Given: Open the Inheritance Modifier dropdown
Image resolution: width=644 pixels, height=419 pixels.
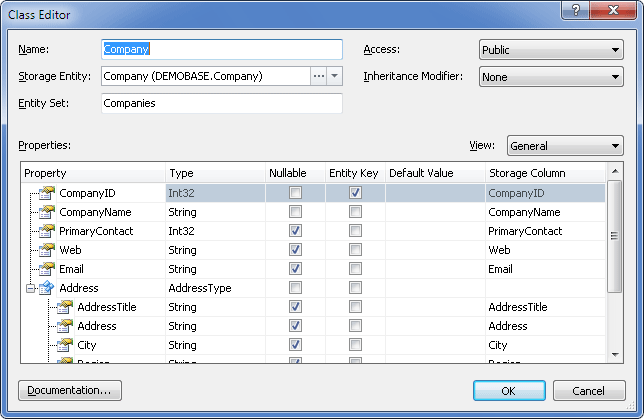Looking at the screenshot, I should (551, 77).
